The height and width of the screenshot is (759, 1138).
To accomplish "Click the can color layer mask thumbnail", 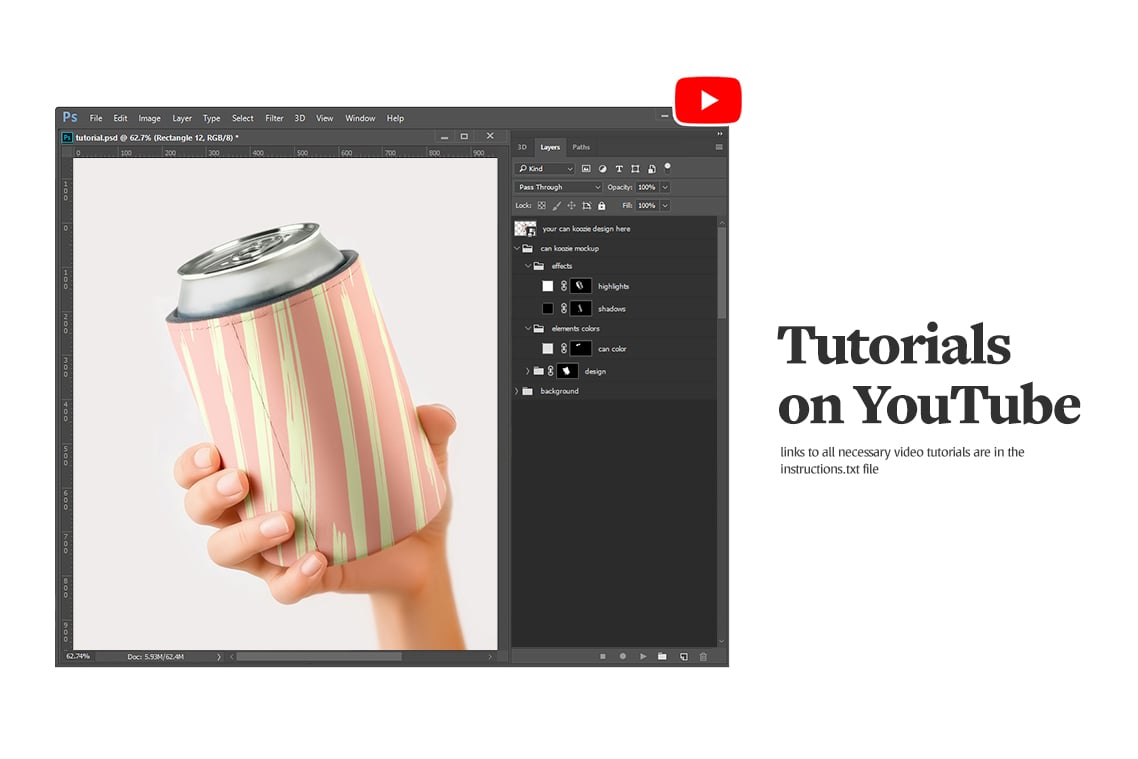I will tap(581, 348).
